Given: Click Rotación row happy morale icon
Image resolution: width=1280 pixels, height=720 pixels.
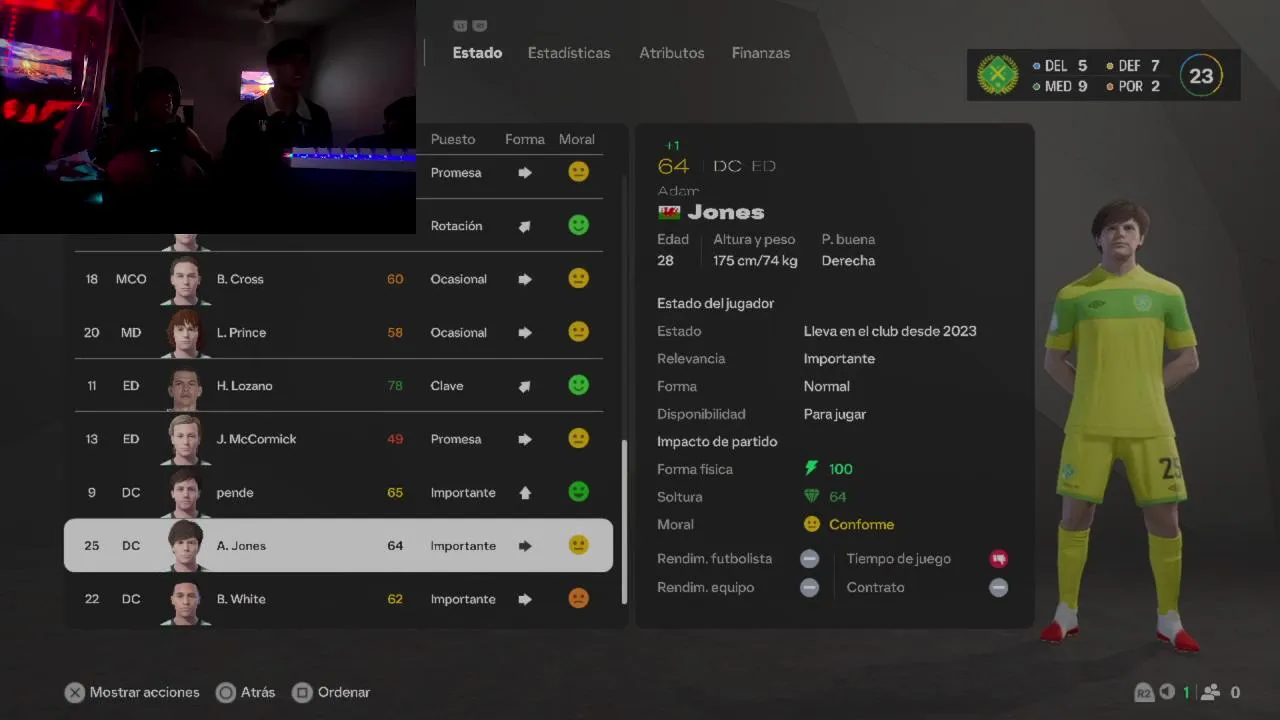Looking at the screenshot, I should click(578, 225).
